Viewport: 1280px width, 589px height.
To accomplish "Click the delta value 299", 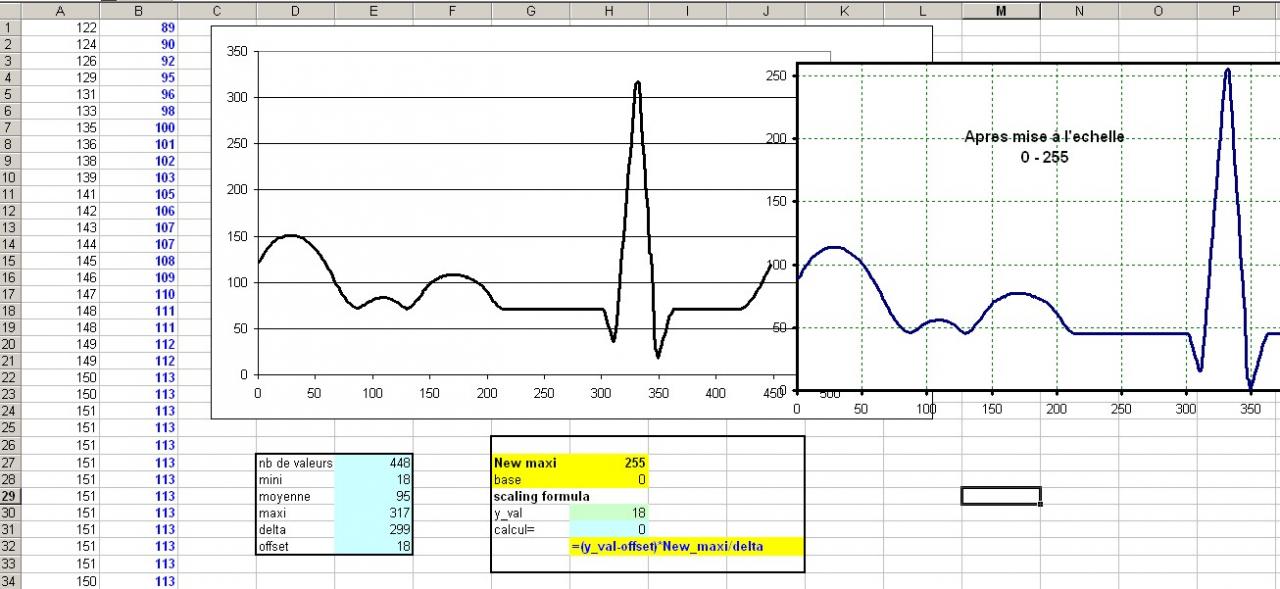I will (373, 530).
